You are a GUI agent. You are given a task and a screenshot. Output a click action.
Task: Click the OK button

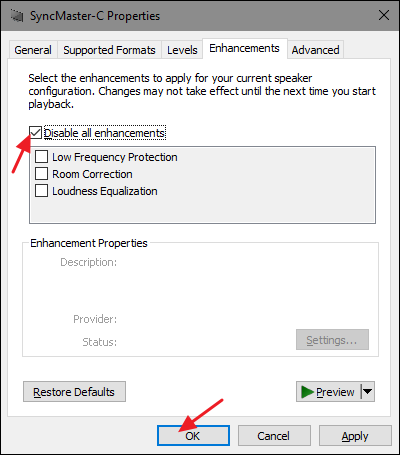[x=193, y=435]
